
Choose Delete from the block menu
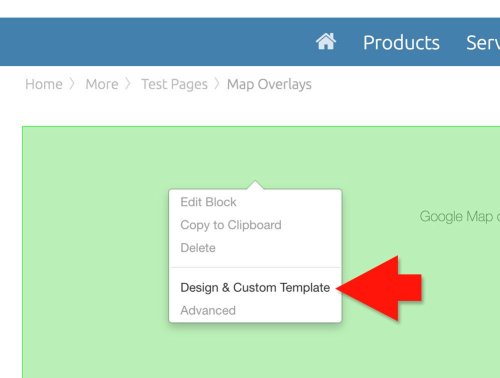click(x=198, y=248)
